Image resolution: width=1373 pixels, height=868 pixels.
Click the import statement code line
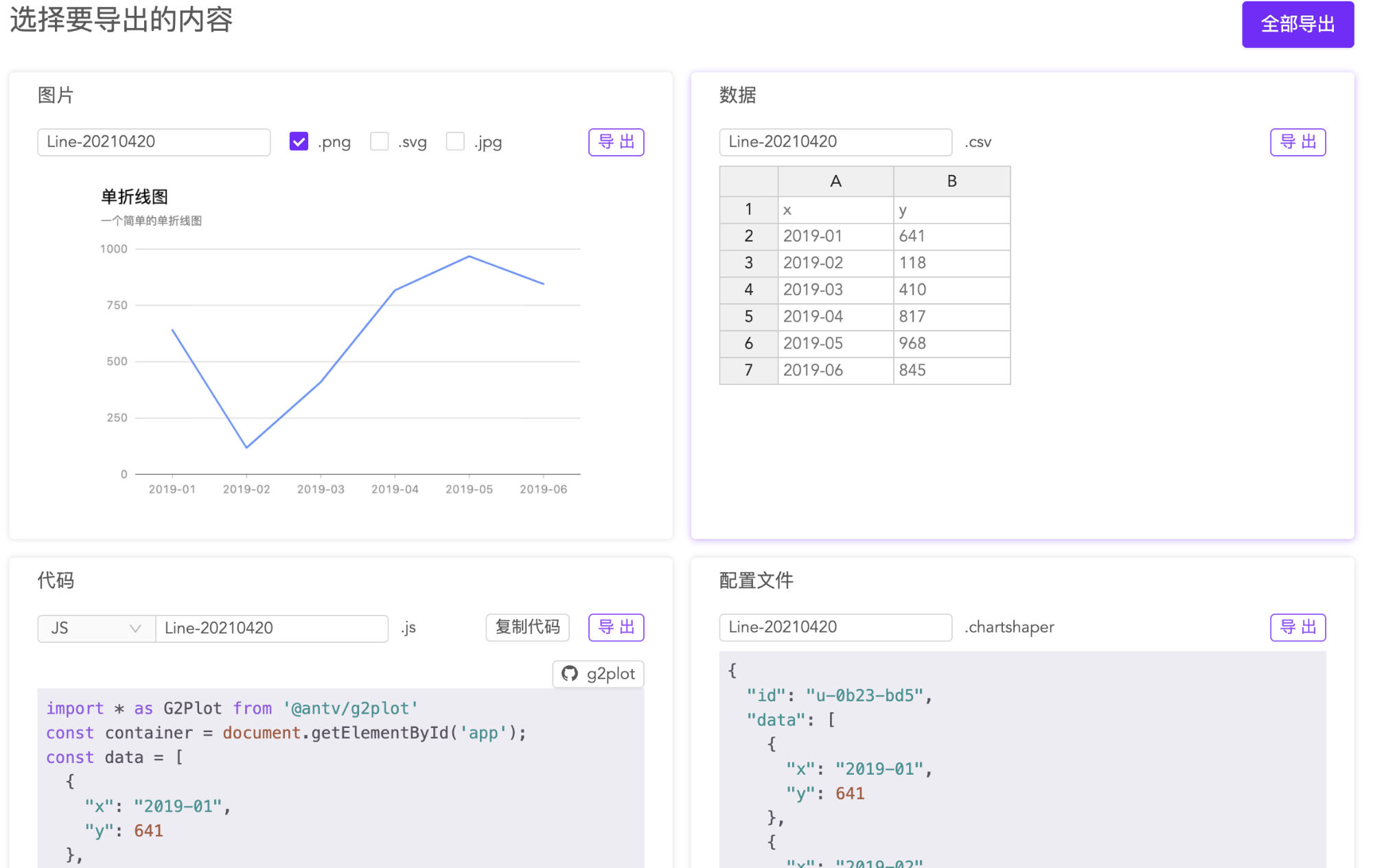tap(232, 708)
